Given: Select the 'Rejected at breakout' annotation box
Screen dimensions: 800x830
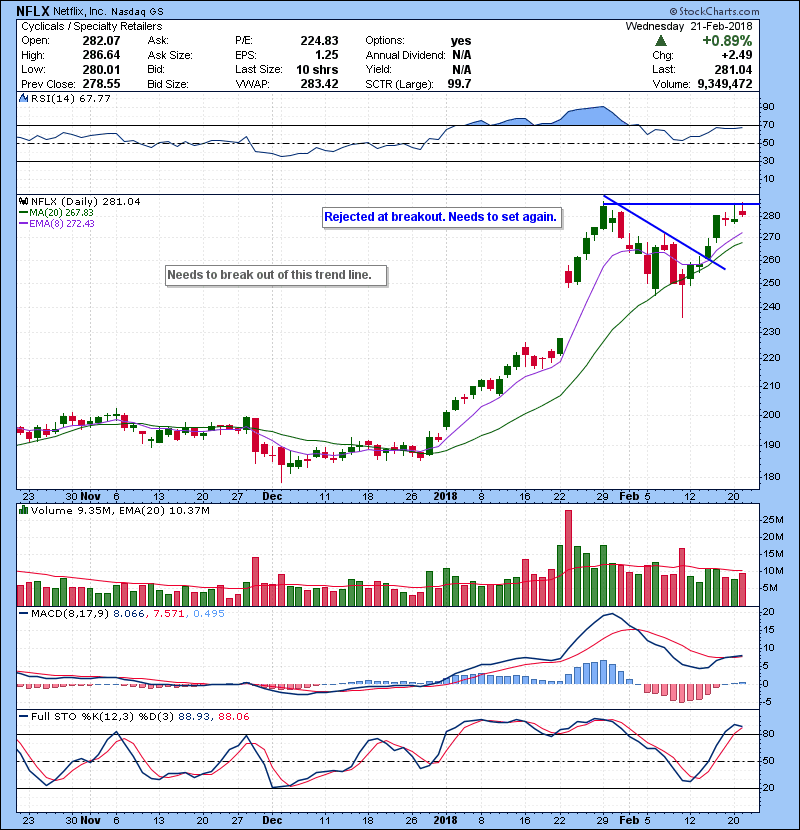Looking at the screenshot, I should tap(442, 217).
